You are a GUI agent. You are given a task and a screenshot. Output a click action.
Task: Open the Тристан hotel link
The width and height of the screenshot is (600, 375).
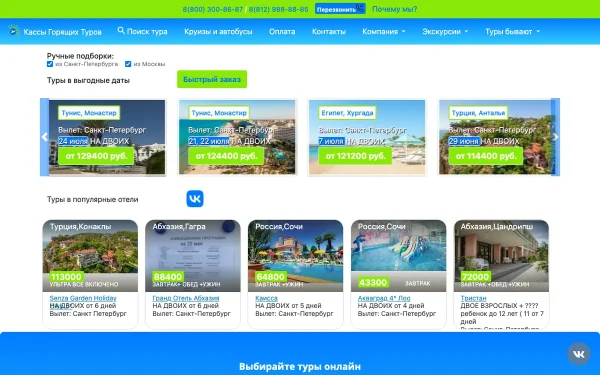[x=473, y=298]
